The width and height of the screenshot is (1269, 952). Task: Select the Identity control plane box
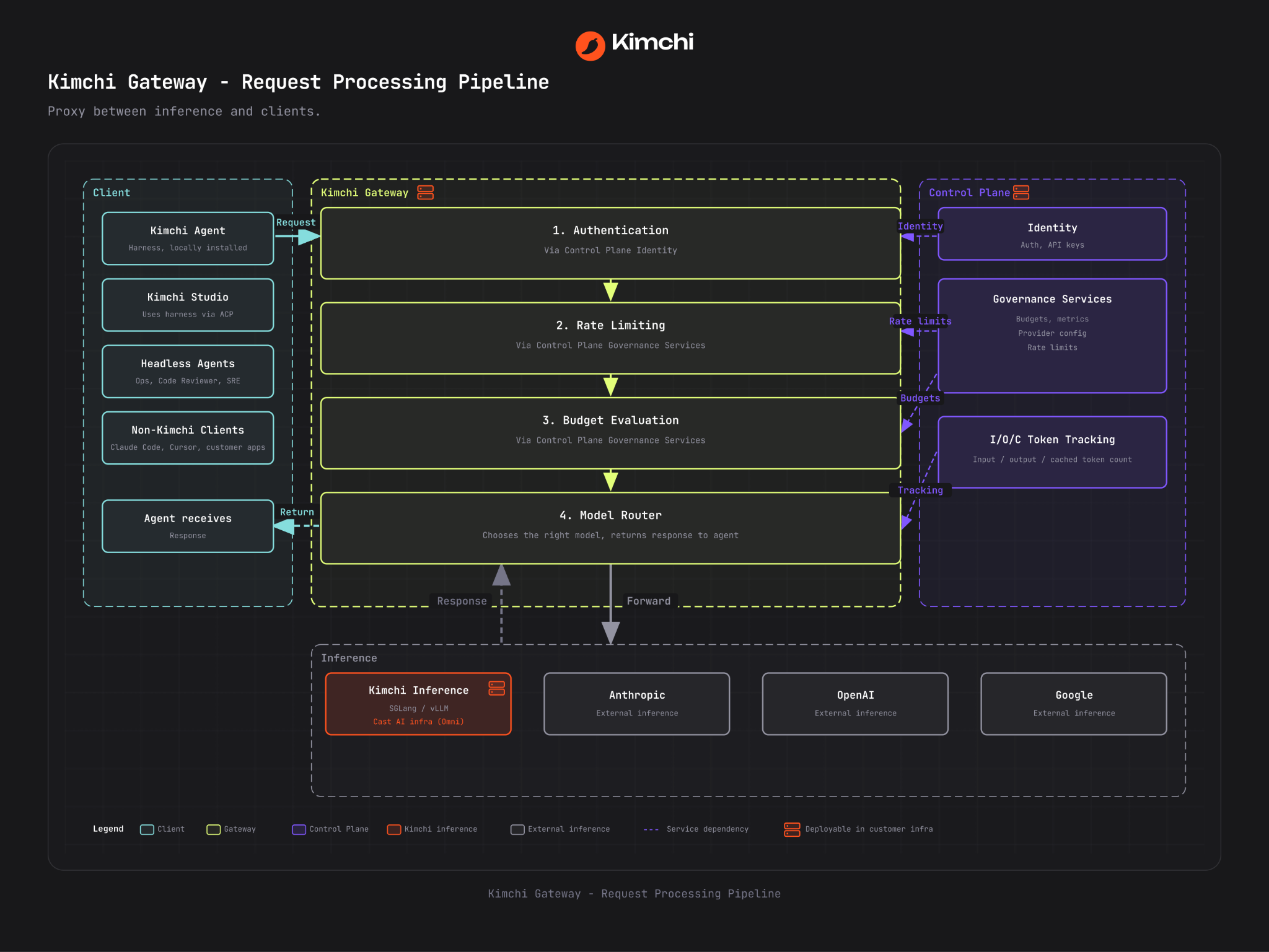tap(1052, 234)
